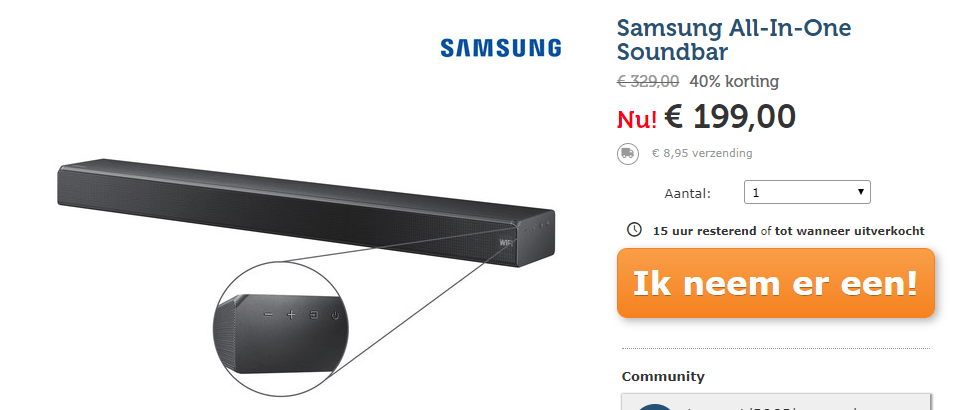
Task: Click the user avatar in Community box
Action: (x=655, y=407)
